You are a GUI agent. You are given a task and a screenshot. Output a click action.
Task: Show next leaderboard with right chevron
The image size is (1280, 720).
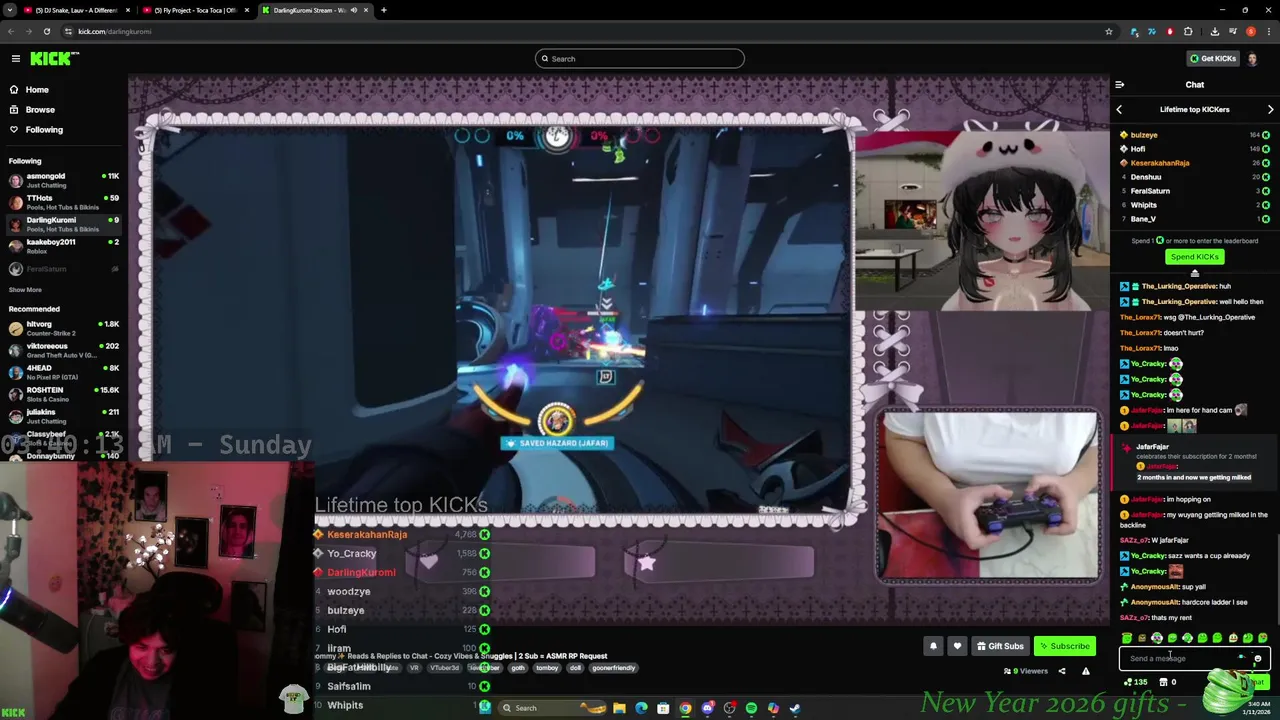pos(1270,110)
